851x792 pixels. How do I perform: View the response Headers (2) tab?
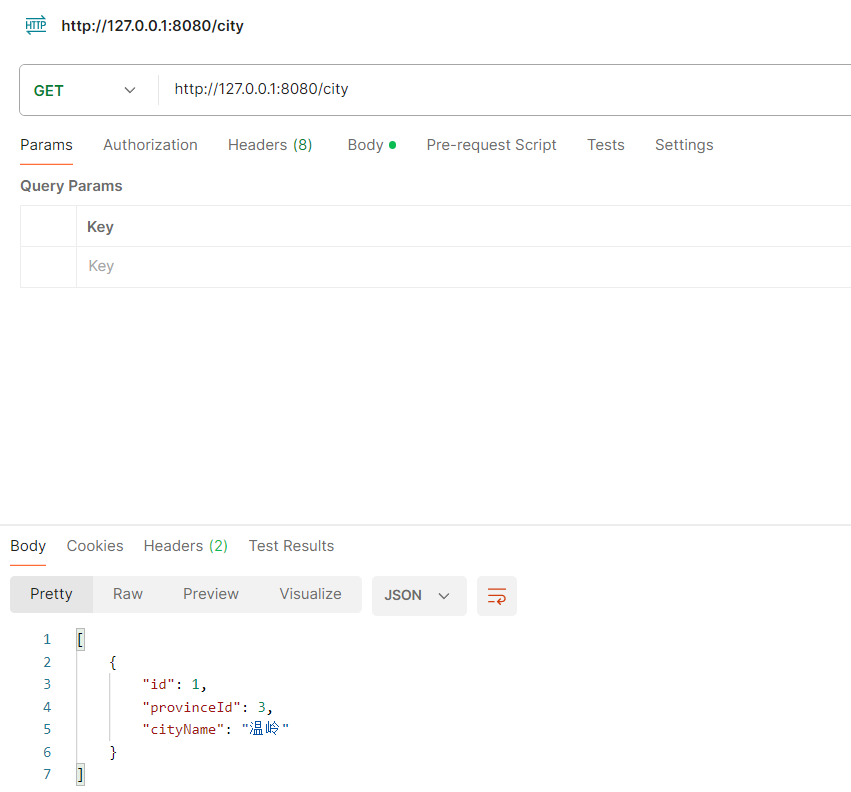click(x=186, y=546)
